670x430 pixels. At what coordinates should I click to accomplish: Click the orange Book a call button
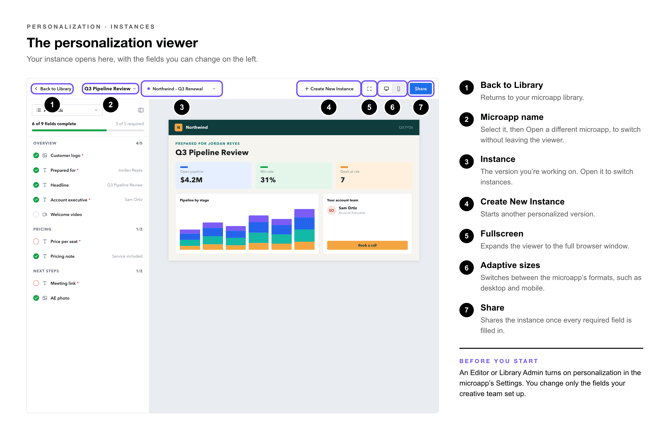tap(367, 245)
